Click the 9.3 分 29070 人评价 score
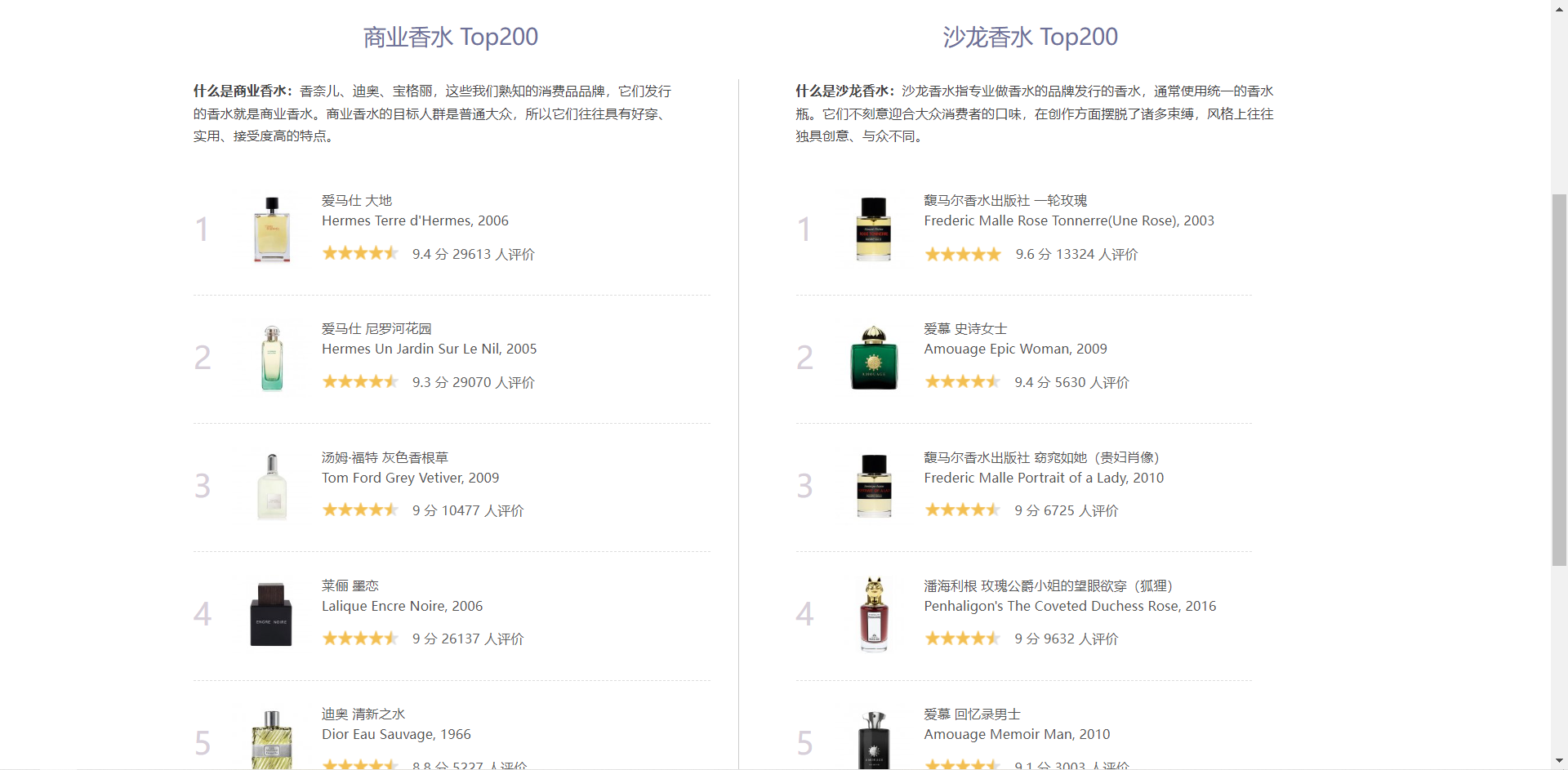The height and width of the screenshot is (770, 1568). [x=474, y=383]
